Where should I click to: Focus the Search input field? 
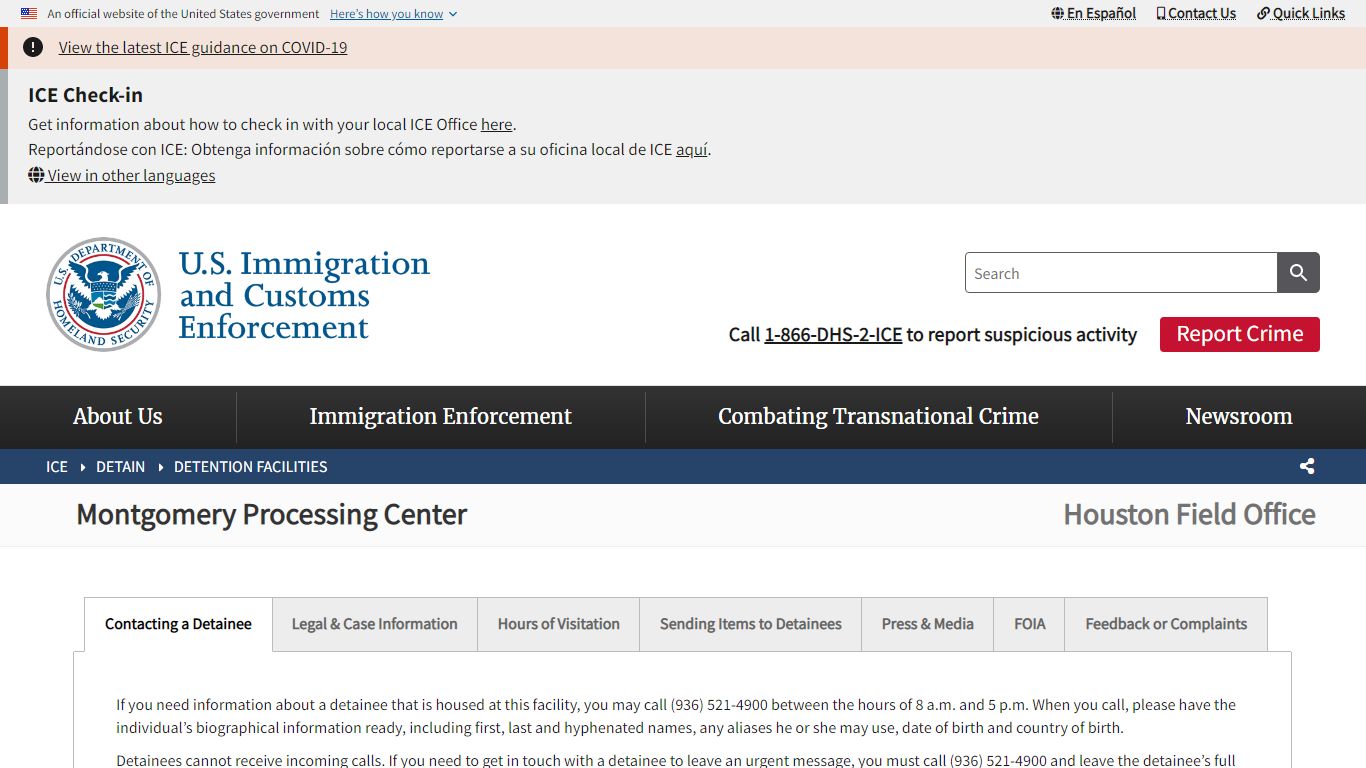coord(1121,273)
